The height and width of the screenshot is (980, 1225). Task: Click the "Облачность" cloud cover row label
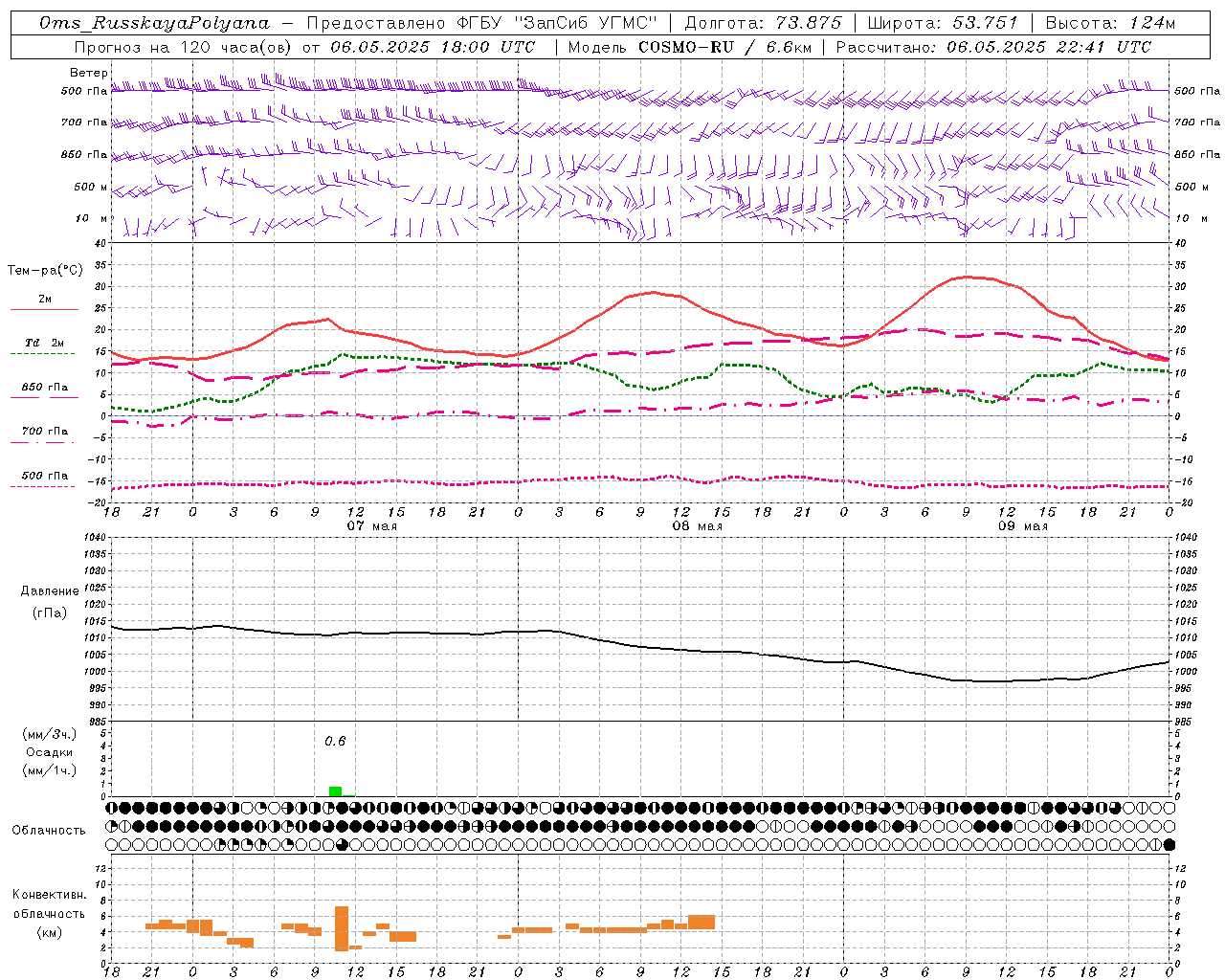[x=49, y=831]
